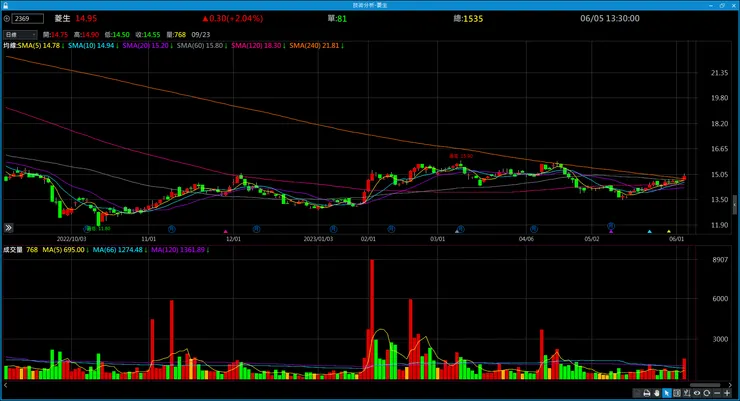740x401 pixels.
Task: Click the right-edge panel collapse handle
Action: coord(735,205)
